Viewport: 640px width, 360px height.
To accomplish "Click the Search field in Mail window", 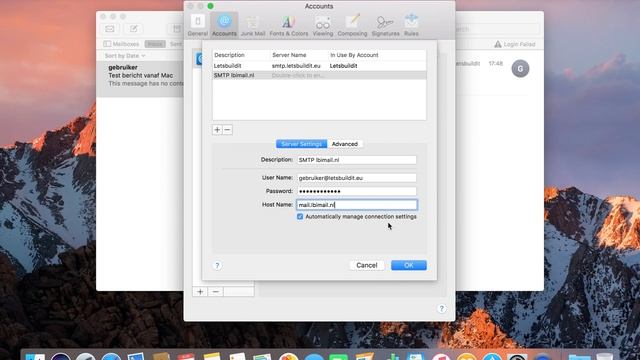I will pos(497,29).
